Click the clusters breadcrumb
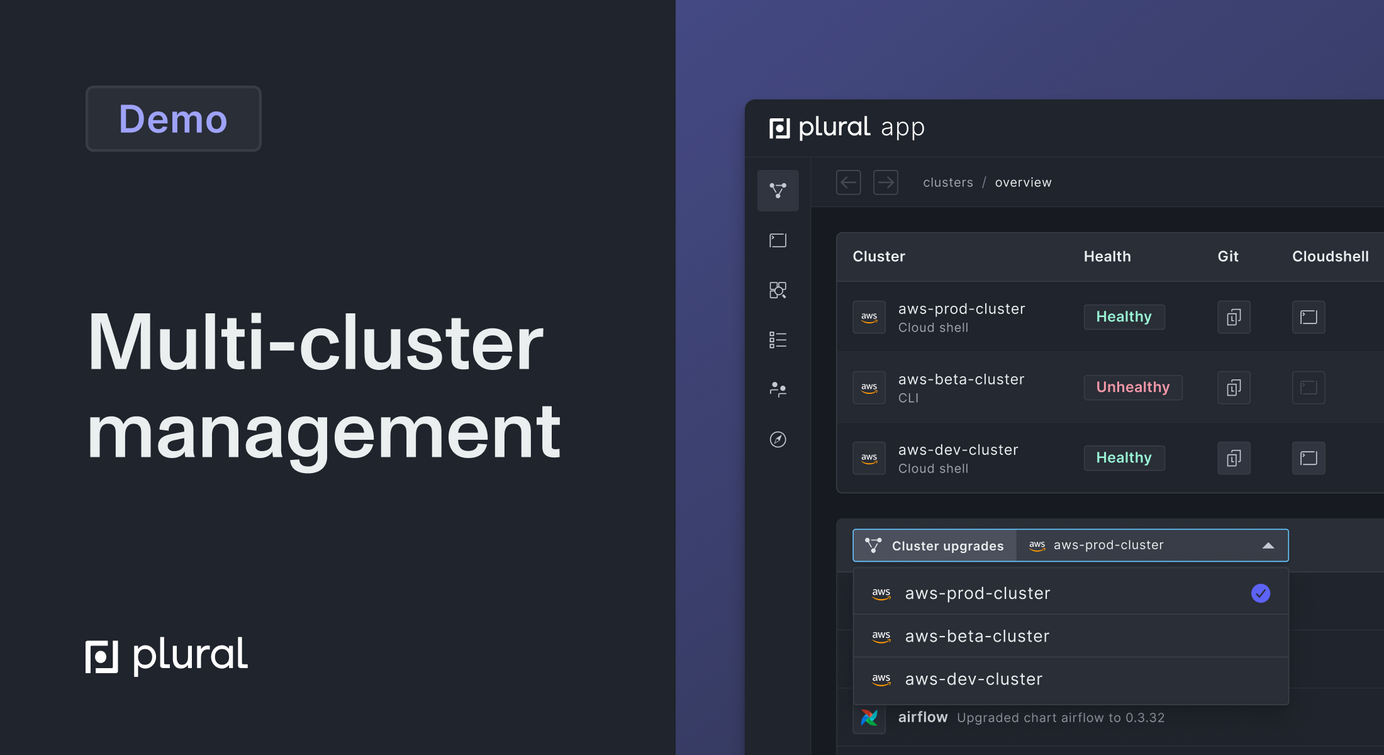1384x755 pixels. 948,182
